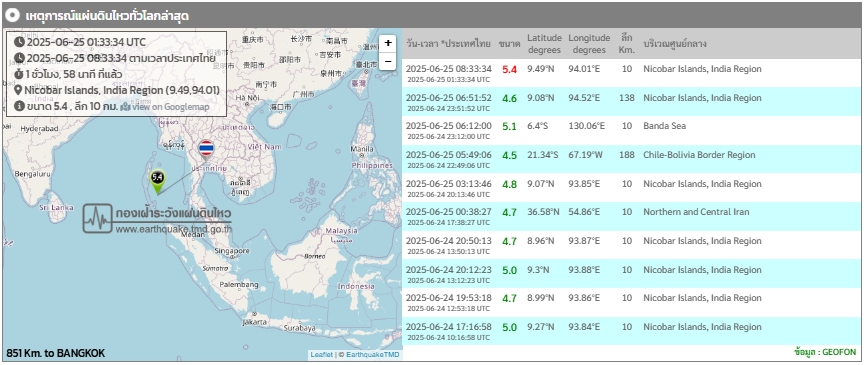Click the 5.1 magnitude value

click(509, 127)
